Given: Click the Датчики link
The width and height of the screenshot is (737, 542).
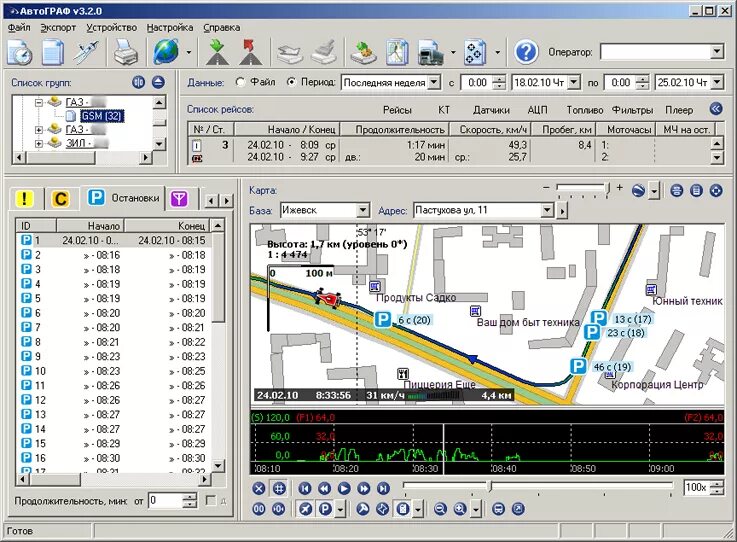Looking at the screenshot, I should coord(491,110).
